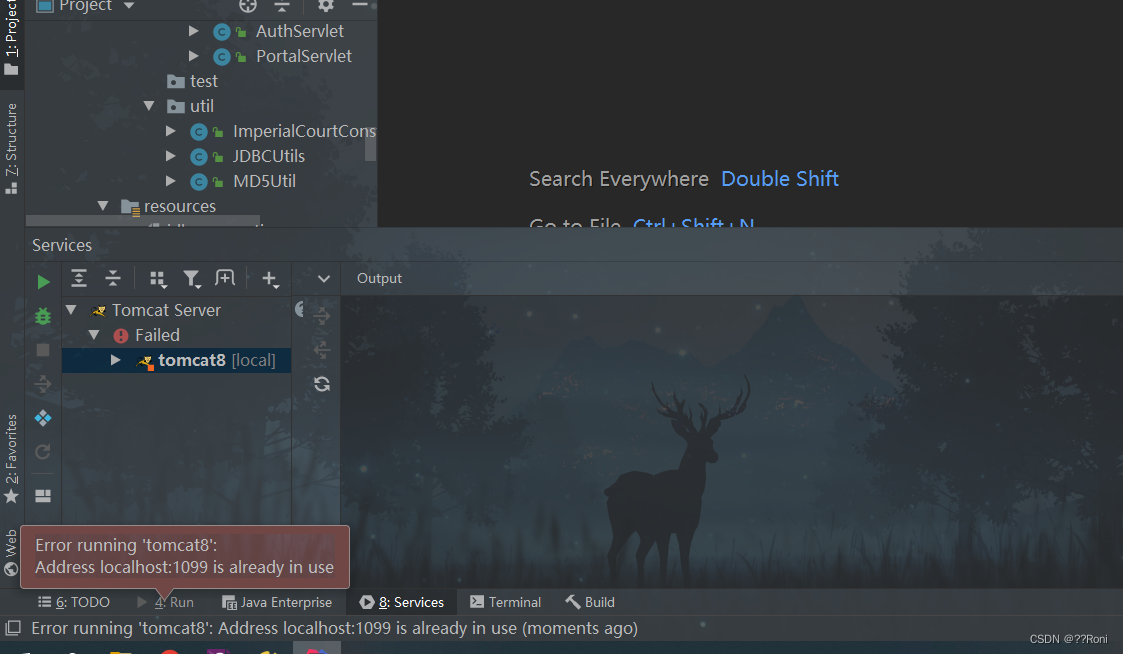The height and width of the screenshot is (654, 1123).
Task: Expand the AuthServlet class node
Action: pyautogui.click(x=193, y=31)
